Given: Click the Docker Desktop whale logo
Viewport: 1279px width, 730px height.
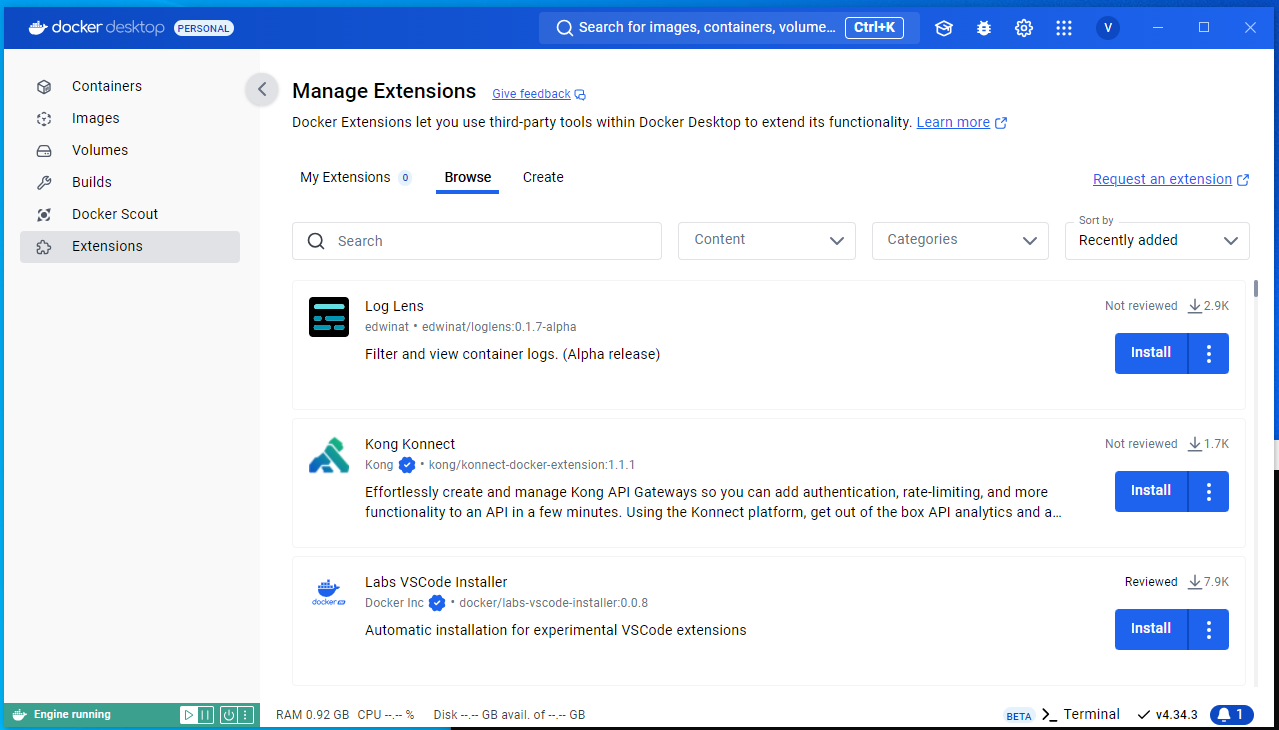Looking at the screenshot, I should tap(39, 28).
